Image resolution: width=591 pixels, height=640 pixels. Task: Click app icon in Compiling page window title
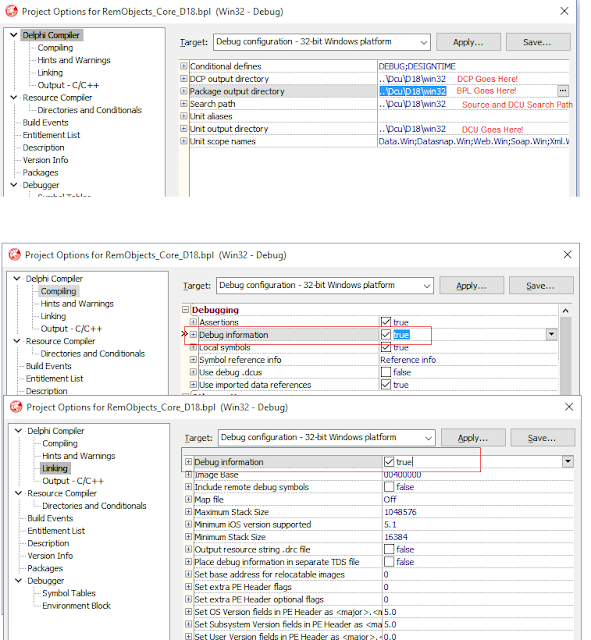pyautogui.click(x=15, y=255)
